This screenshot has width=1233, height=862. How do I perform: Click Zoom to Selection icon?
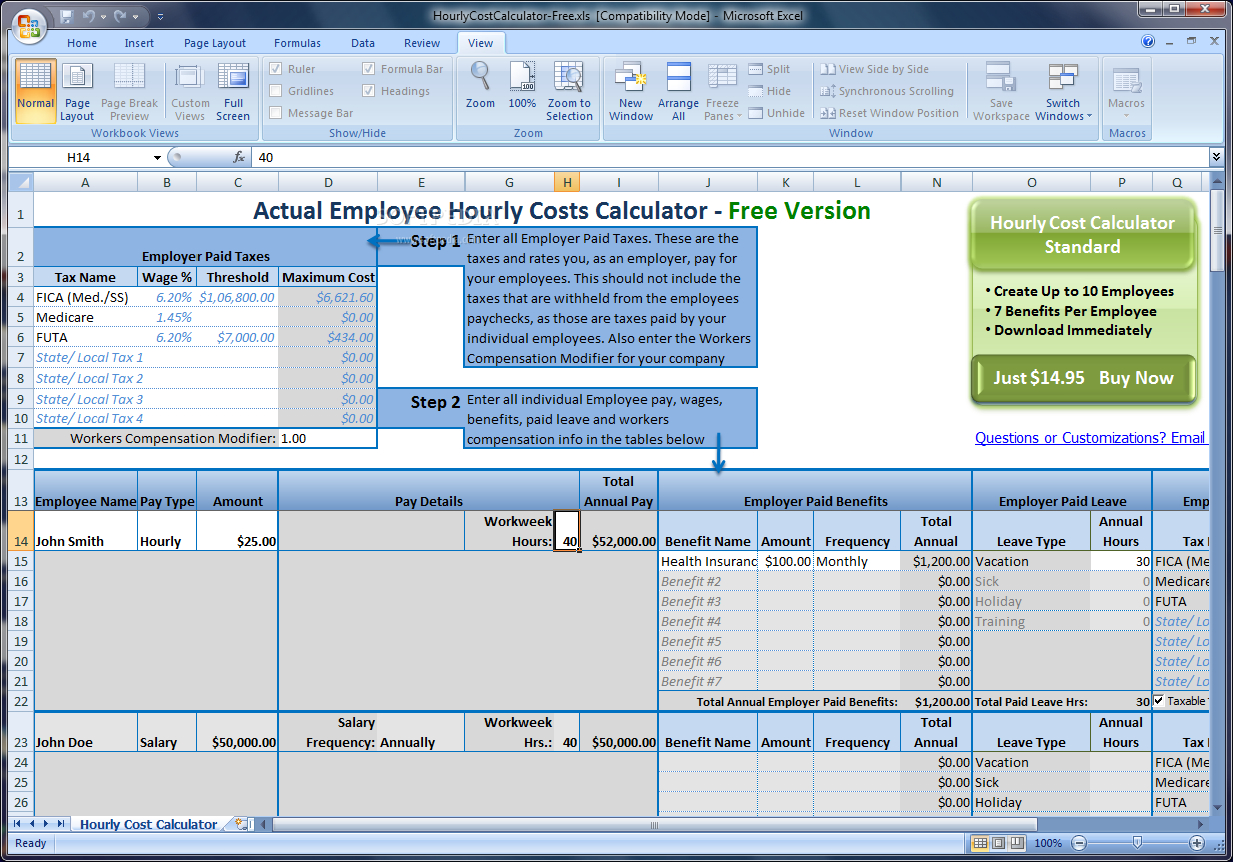tap(569, 90)
